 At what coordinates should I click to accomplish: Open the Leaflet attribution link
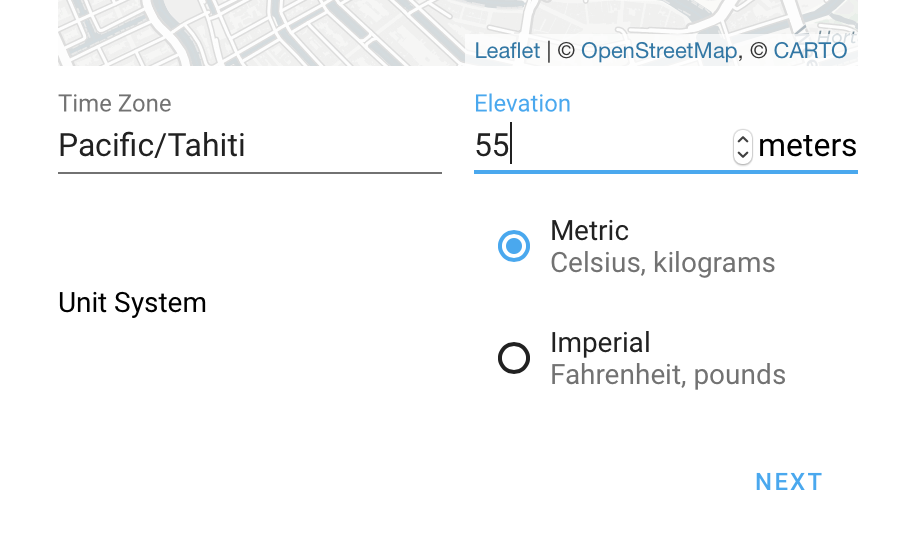[x=507, y=51]
